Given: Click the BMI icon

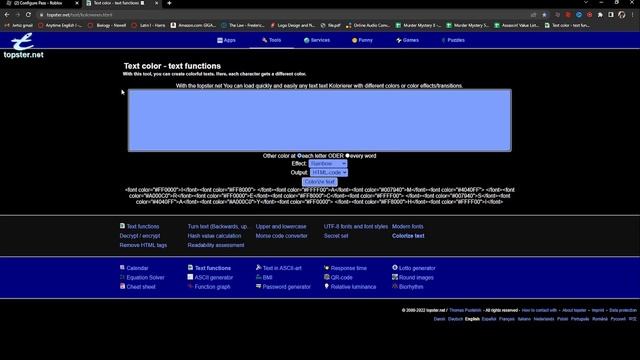Looking at the screenshot, I should point(258,277).
